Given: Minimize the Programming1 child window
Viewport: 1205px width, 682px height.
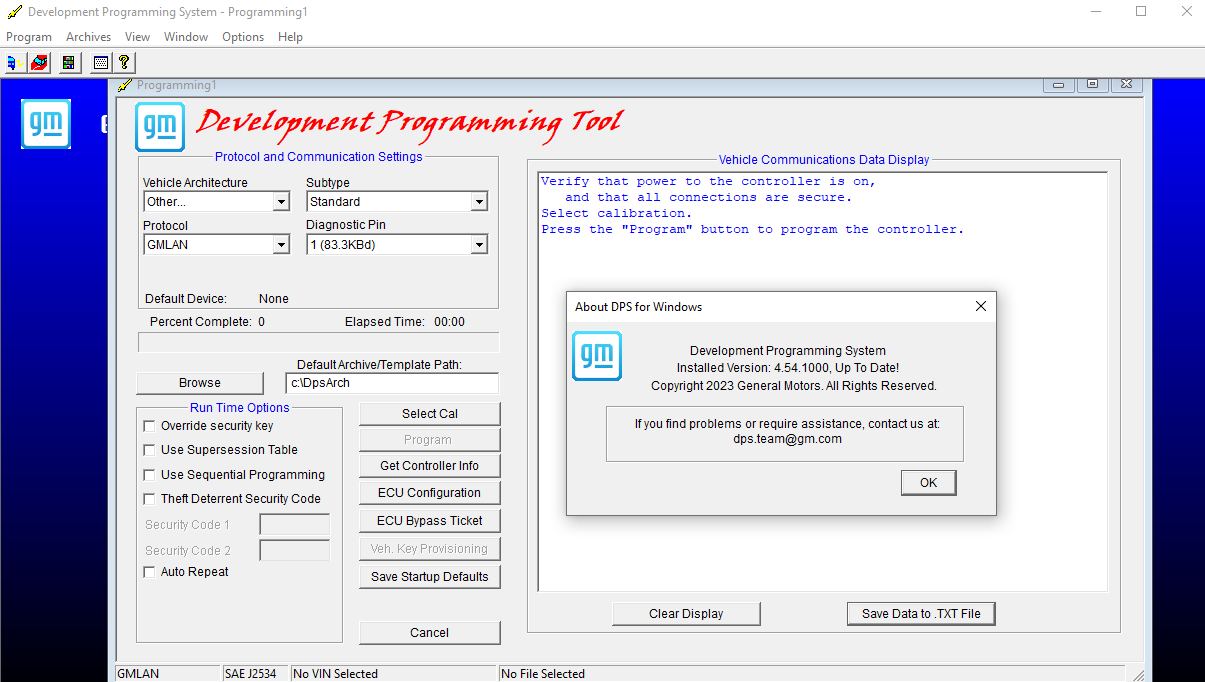Looking at the screenshot, I should (1060, 85).
